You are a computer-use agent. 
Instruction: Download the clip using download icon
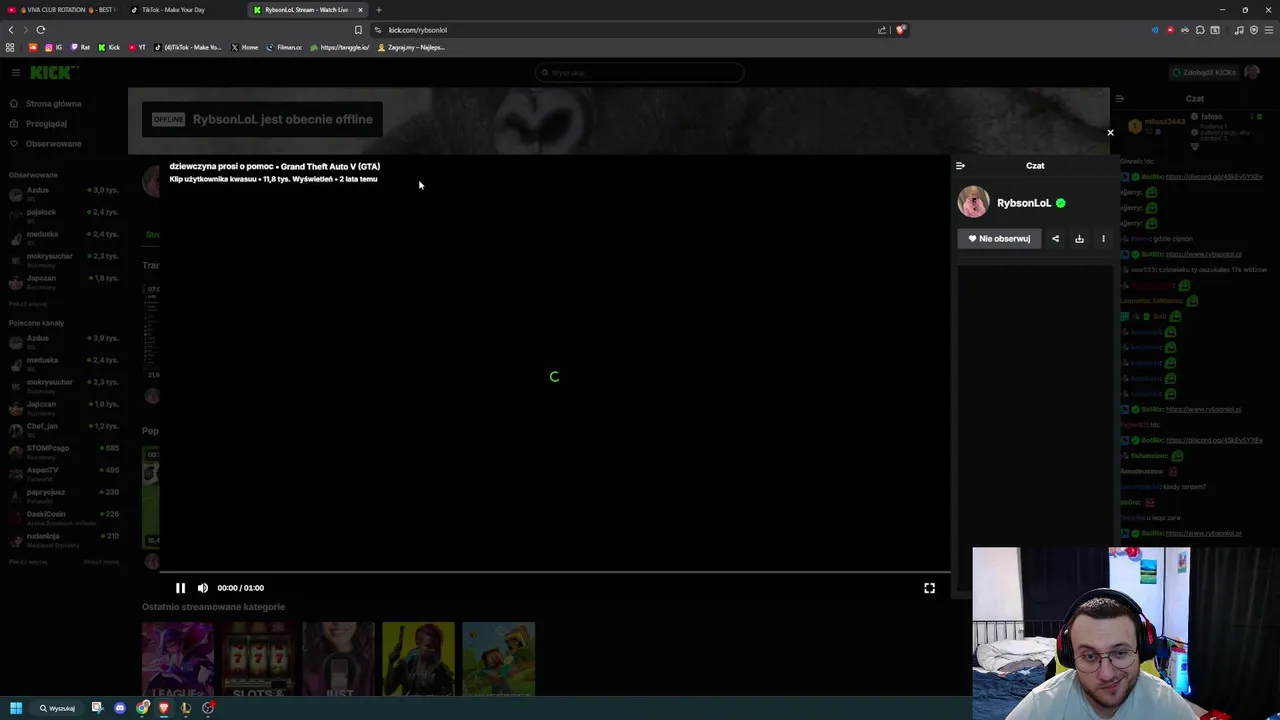[1079, 239]
